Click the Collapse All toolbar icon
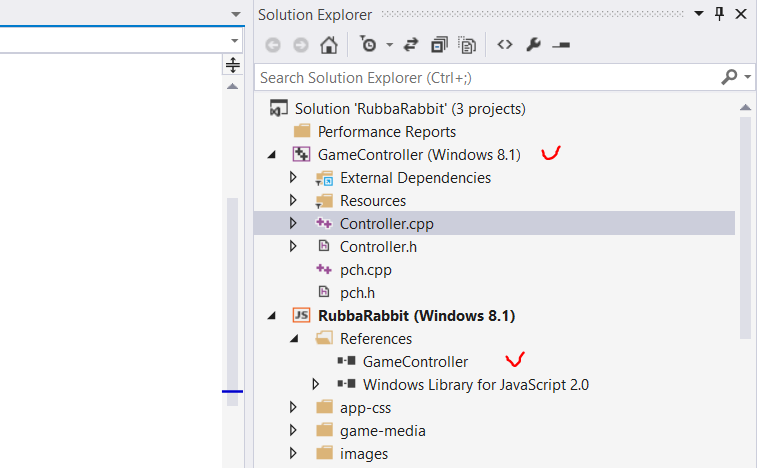This screenshot has width=757, height=468. click(x=439, y=45)
